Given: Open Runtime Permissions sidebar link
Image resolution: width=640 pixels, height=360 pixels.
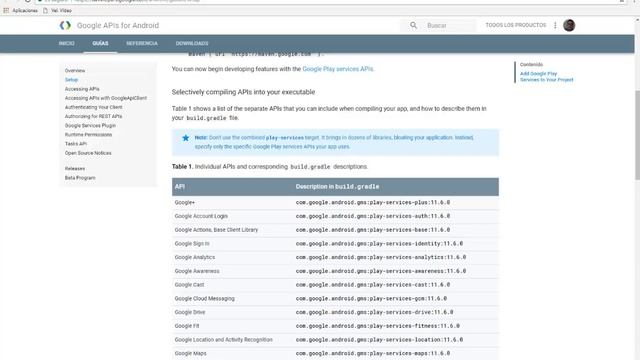Looking at the screenshot, I should (88, 135).
